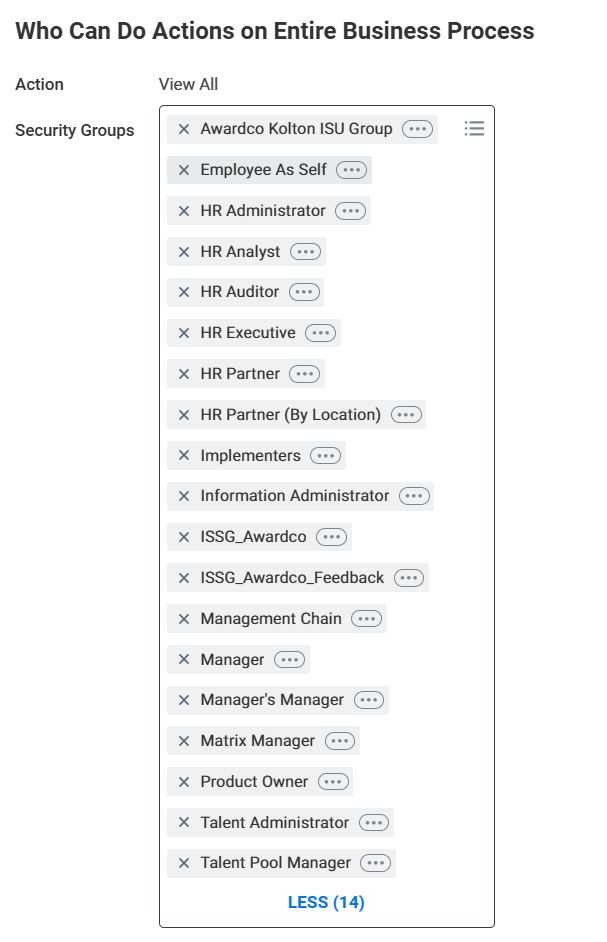
Task: Click X next to HR Administrator
Action: (184, 211)
